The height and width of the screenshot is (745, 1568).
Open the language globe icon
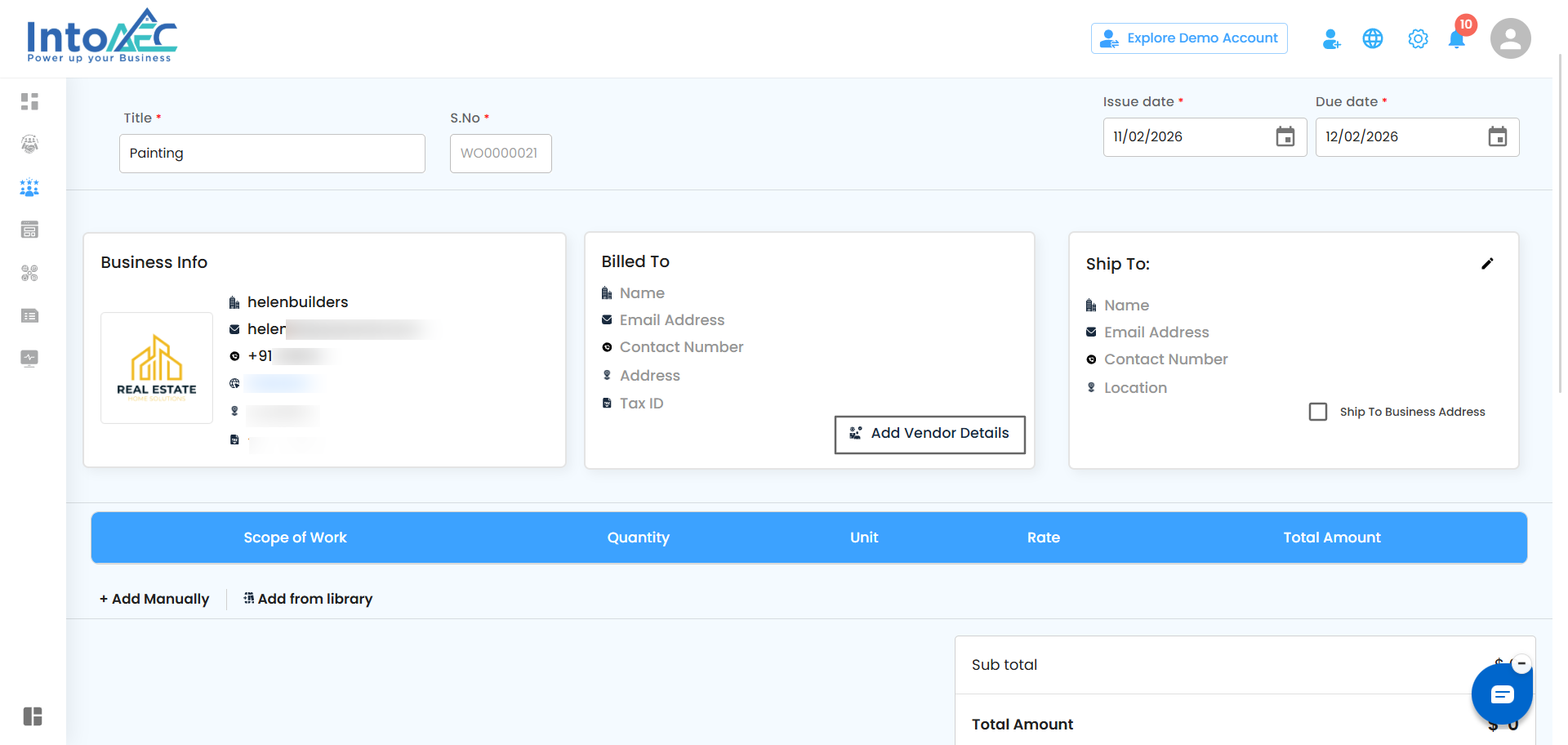(1373, 38)
